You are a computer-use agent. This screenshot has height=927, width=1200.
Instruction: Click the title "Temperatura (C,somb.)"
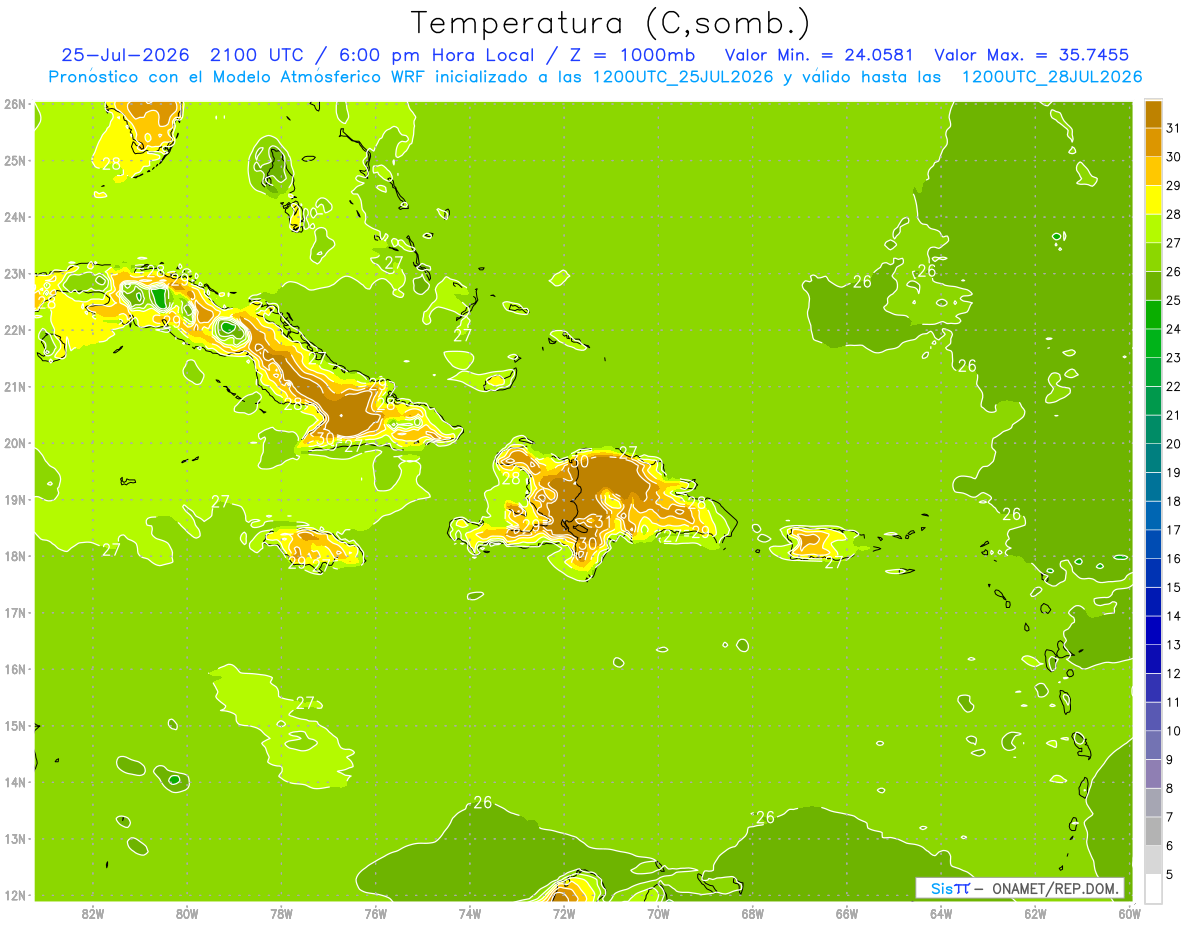[x=611, y=23]
